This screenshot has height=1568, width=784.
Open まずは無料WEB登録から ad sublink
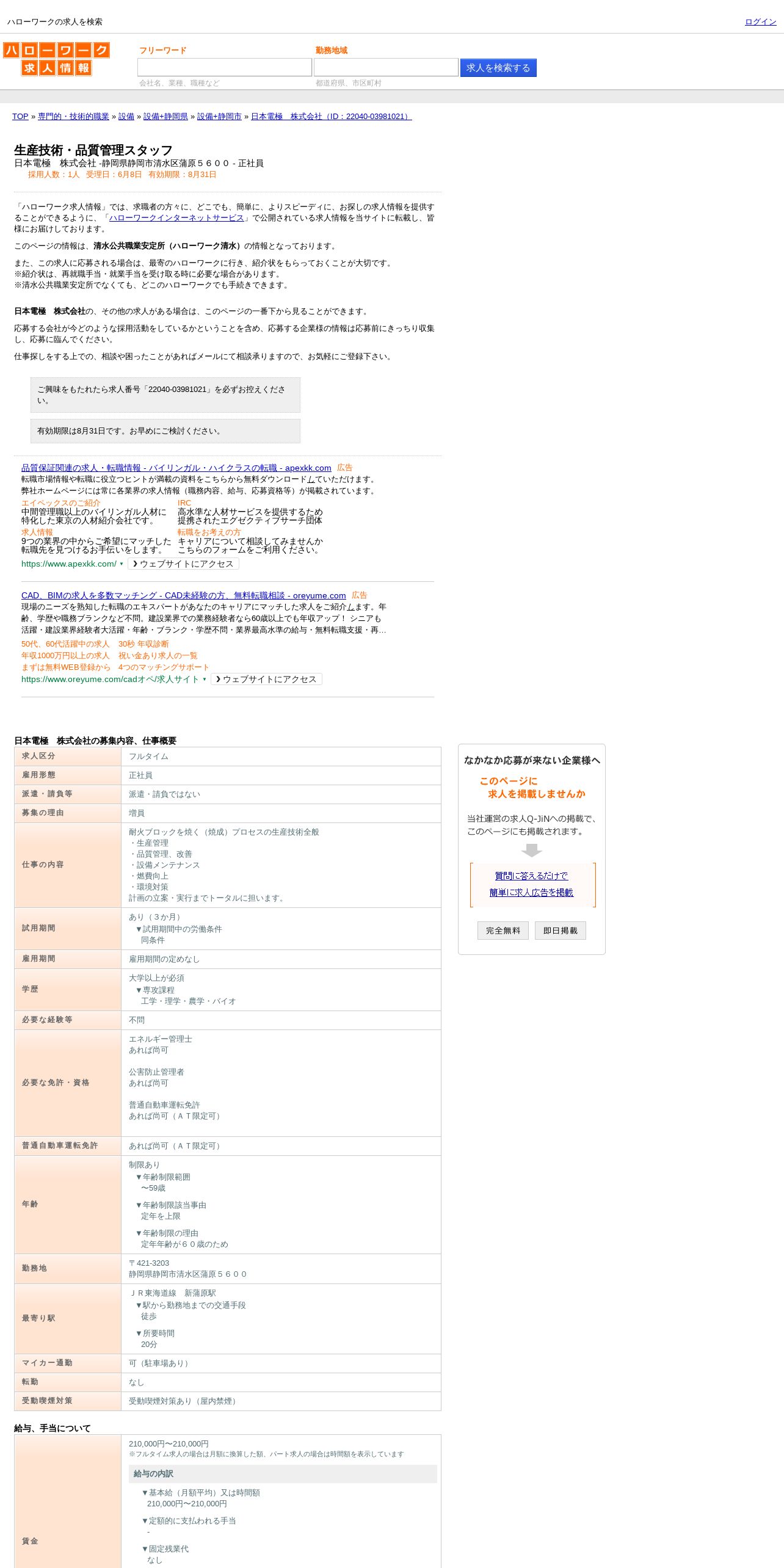point(66,667)
